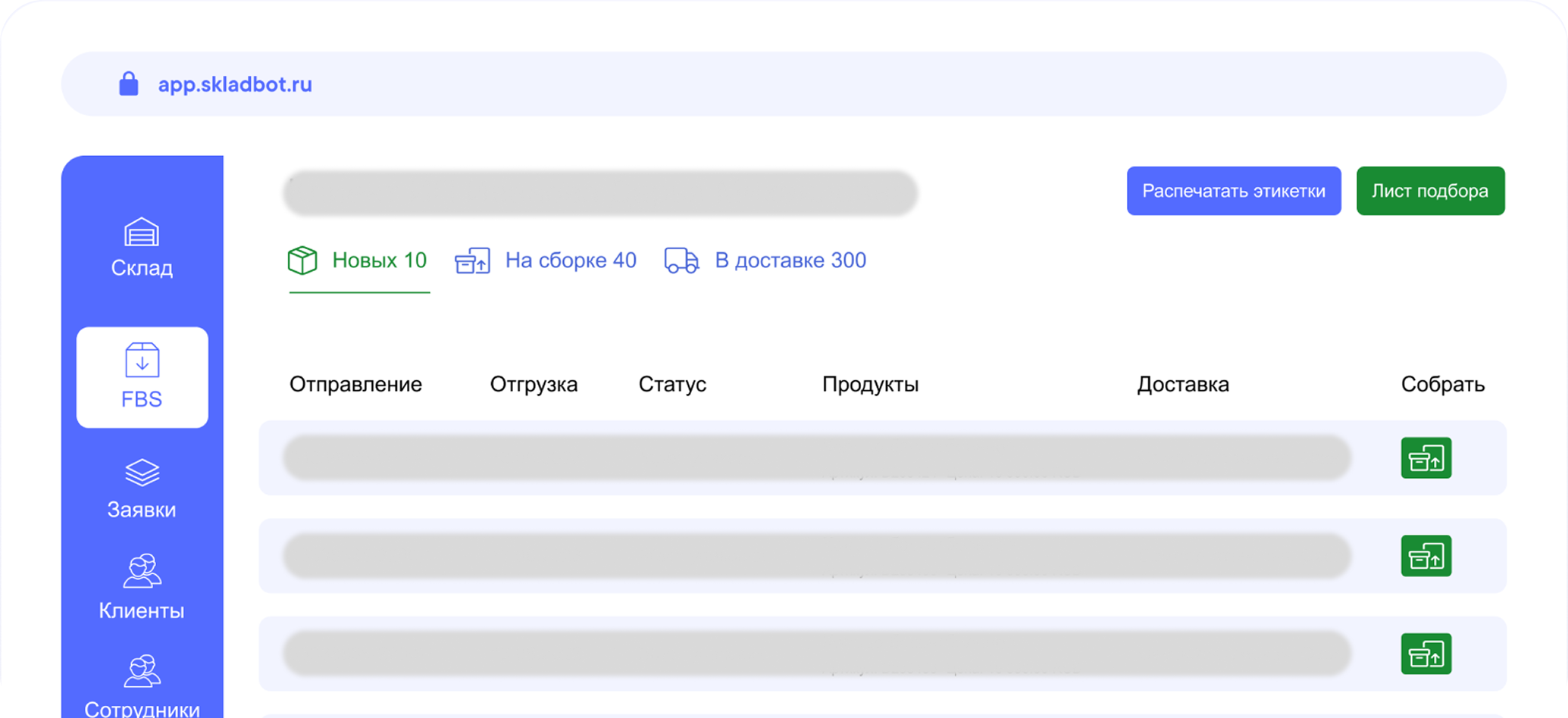Click the Отгрузка column header
The image size is (1568, 718).
tap(534, 384)
